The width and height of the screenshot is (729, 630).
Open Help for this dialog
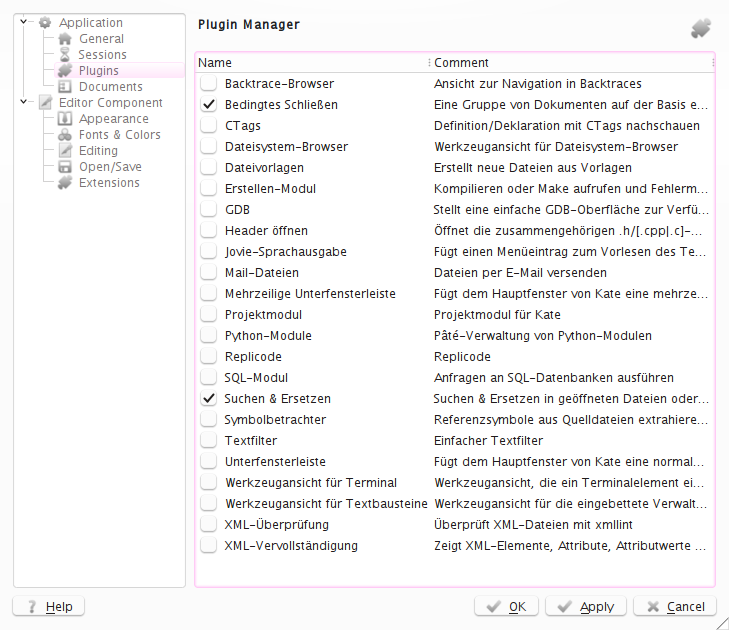48,606
